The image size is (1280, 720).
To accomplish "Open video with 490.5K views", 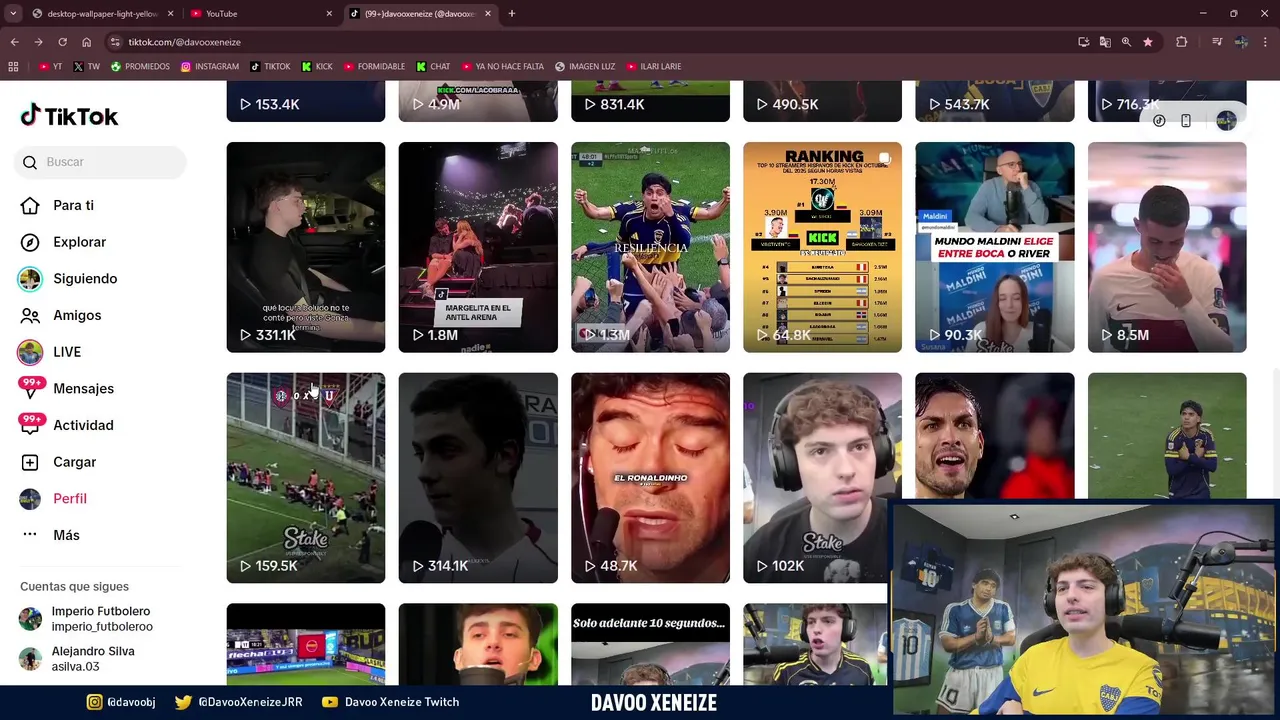I will point(822,101).
